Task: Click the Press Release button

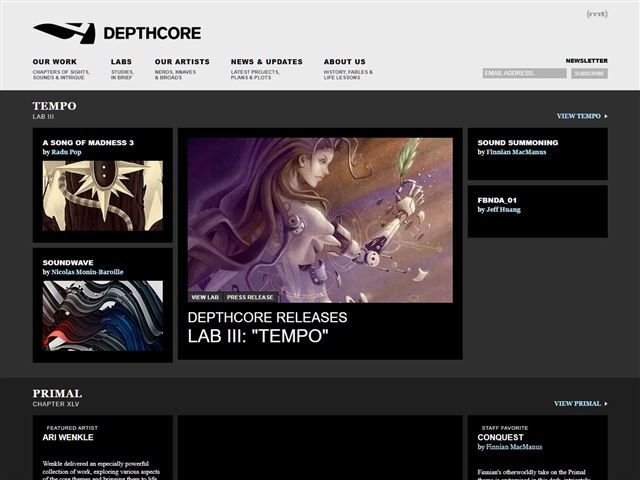Action: click(x=250, y=297)
